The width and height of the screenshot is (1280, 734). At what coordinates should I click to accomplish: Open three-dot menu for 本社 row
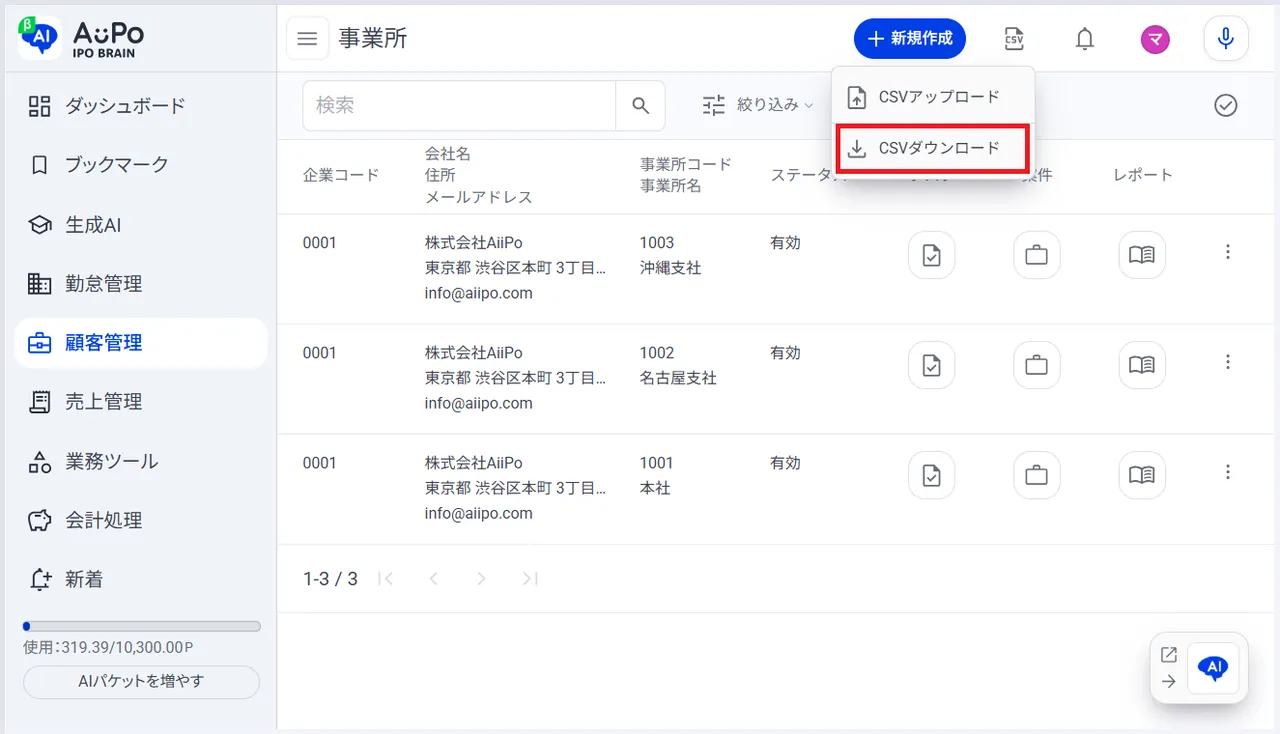[x=1228, y=472]
